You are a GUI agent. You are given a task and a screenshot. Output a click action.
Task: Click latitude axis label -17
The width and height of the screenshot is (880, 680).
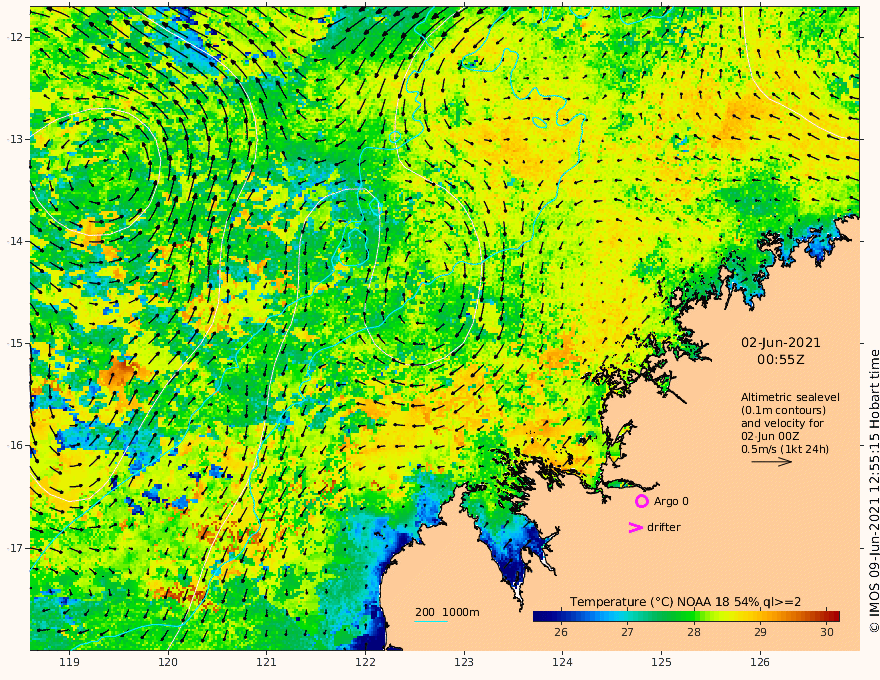pos(14,548)
